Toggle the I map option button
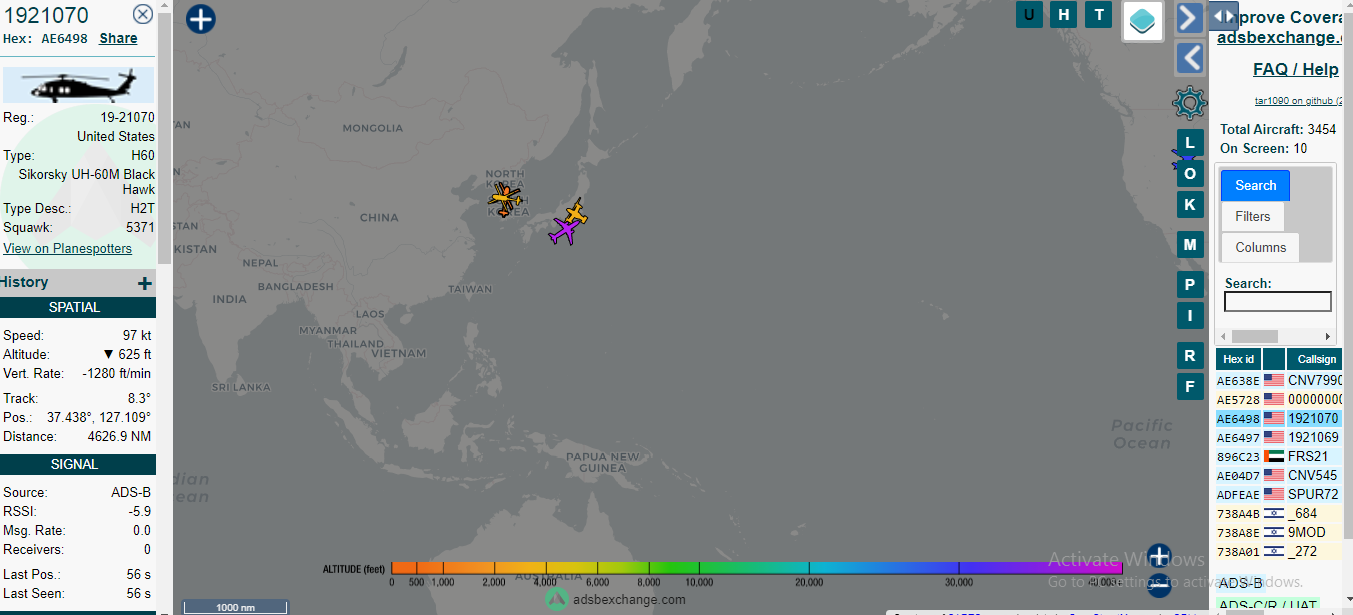 [x=1190, y=316]
